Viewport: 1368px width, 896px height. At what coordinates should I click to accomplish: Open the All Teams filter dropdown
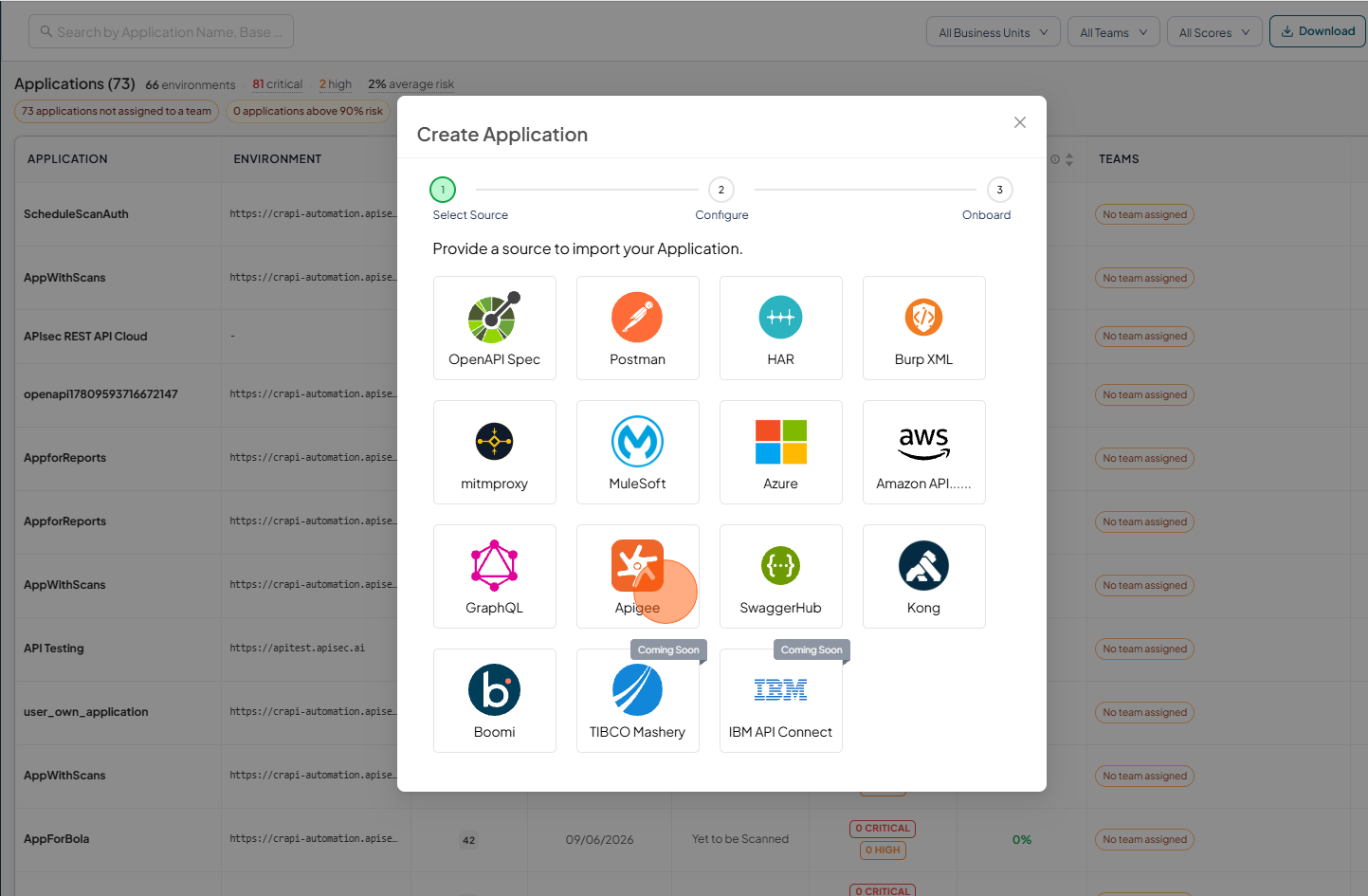click(1113, 32)
